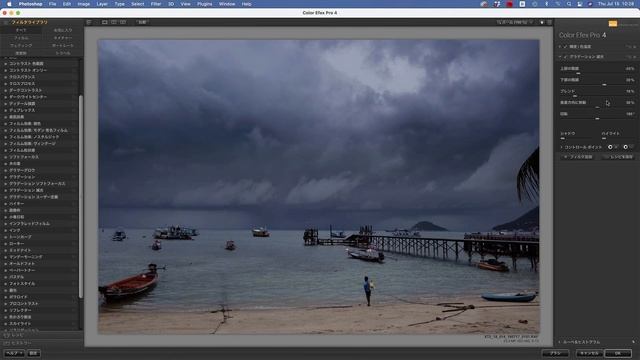Click the Apple menu icon
Screen dimensions: 640x360
(9, 4)
